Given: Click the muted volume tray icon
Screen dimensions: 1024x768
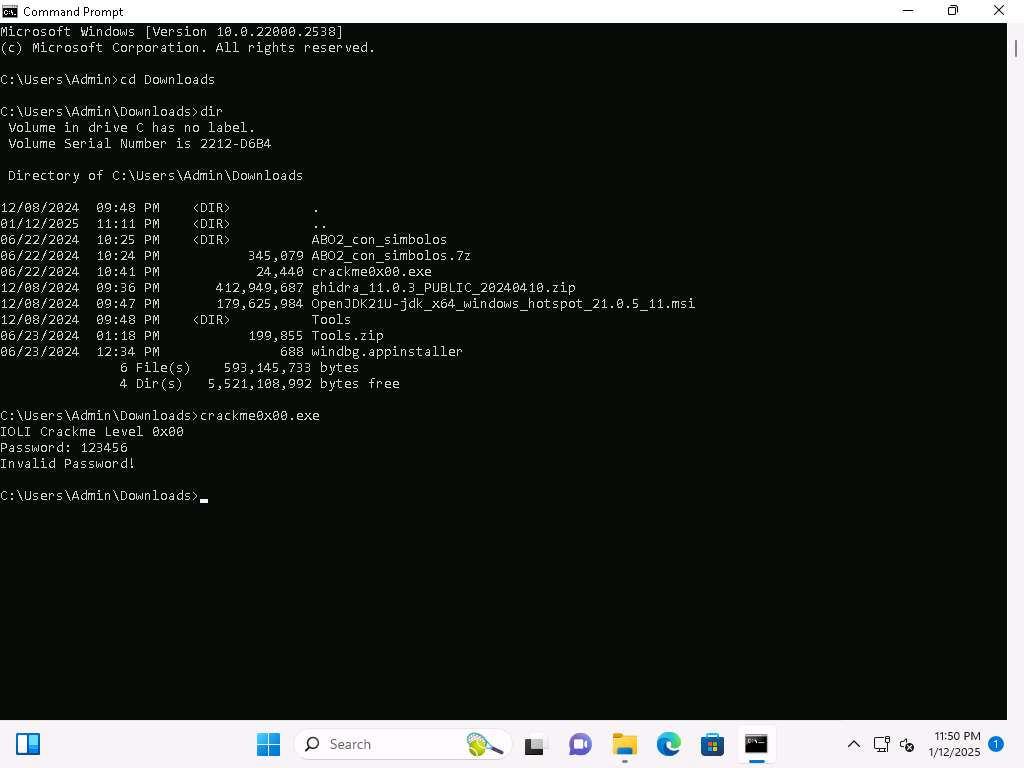Looking at the screenshot, I should 907,744.
